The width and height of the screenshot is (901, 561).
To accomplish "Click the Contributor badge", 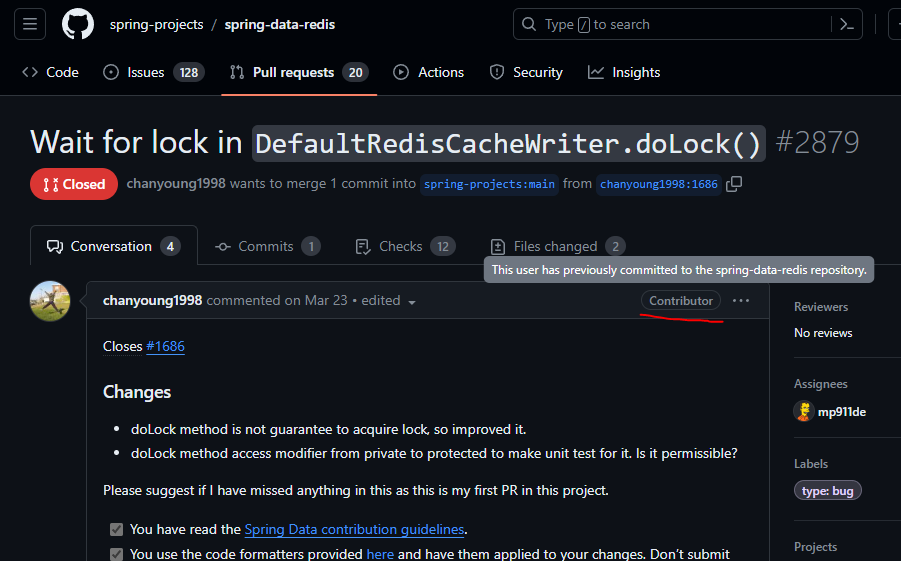I will point(681,301).
